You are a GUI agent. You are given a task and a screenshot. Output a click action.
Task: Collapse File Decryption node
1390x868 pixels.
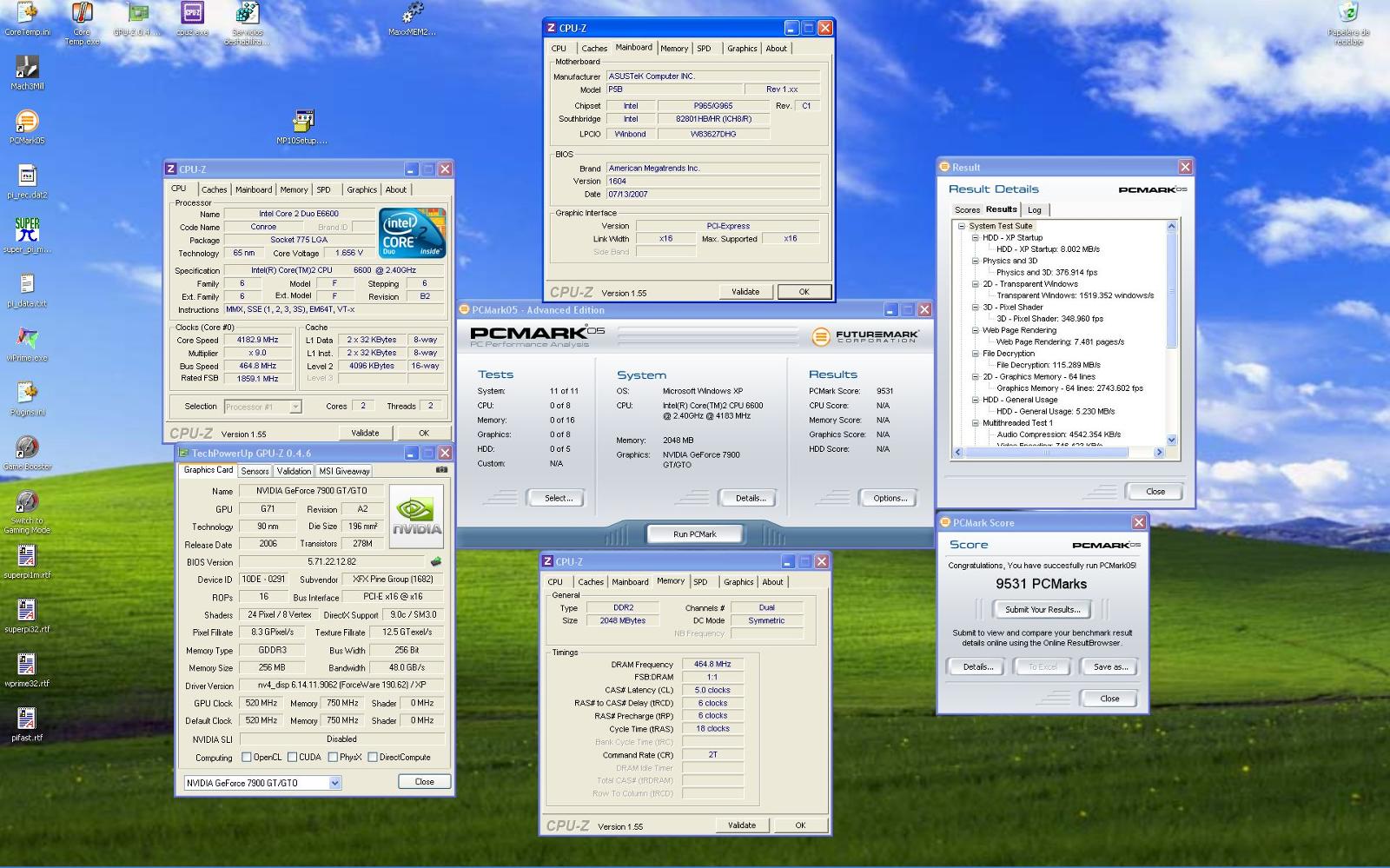[976, 354]
